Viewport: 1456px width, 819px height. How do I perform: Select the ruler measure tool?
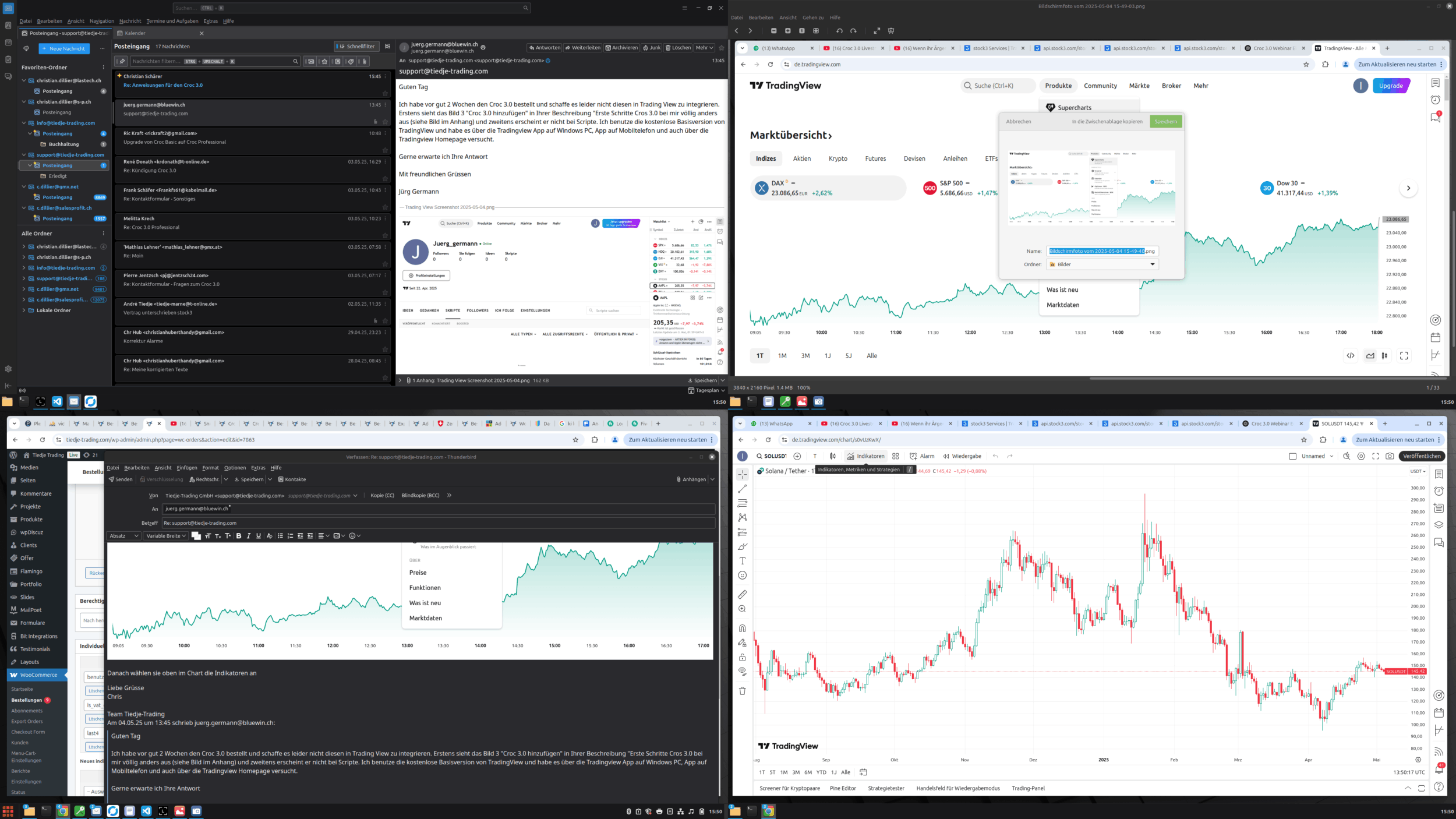pyautogui.click(x=742, y=595)
